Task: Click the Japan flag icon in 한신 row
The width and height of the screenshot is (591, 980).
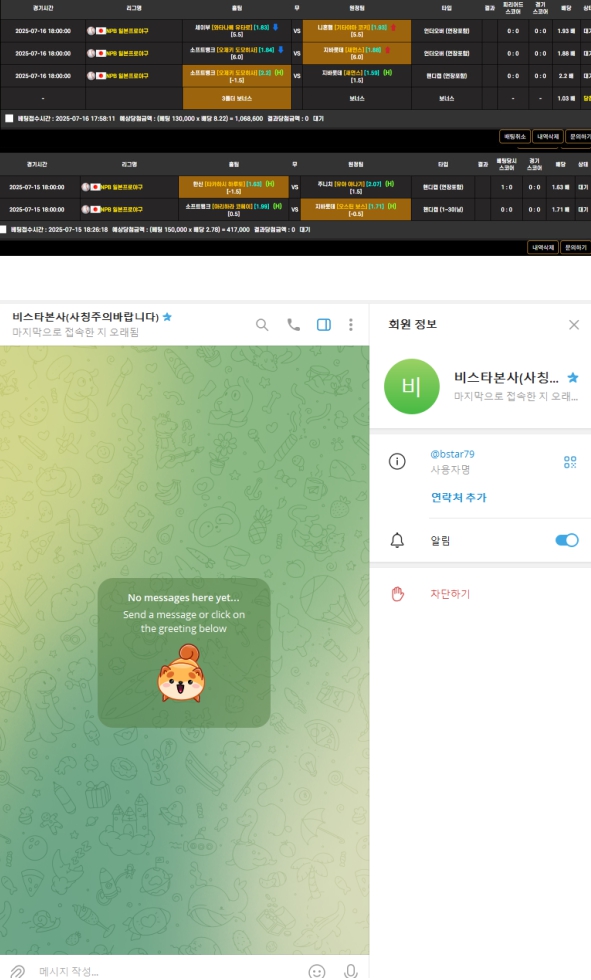Action: (96, 187)
